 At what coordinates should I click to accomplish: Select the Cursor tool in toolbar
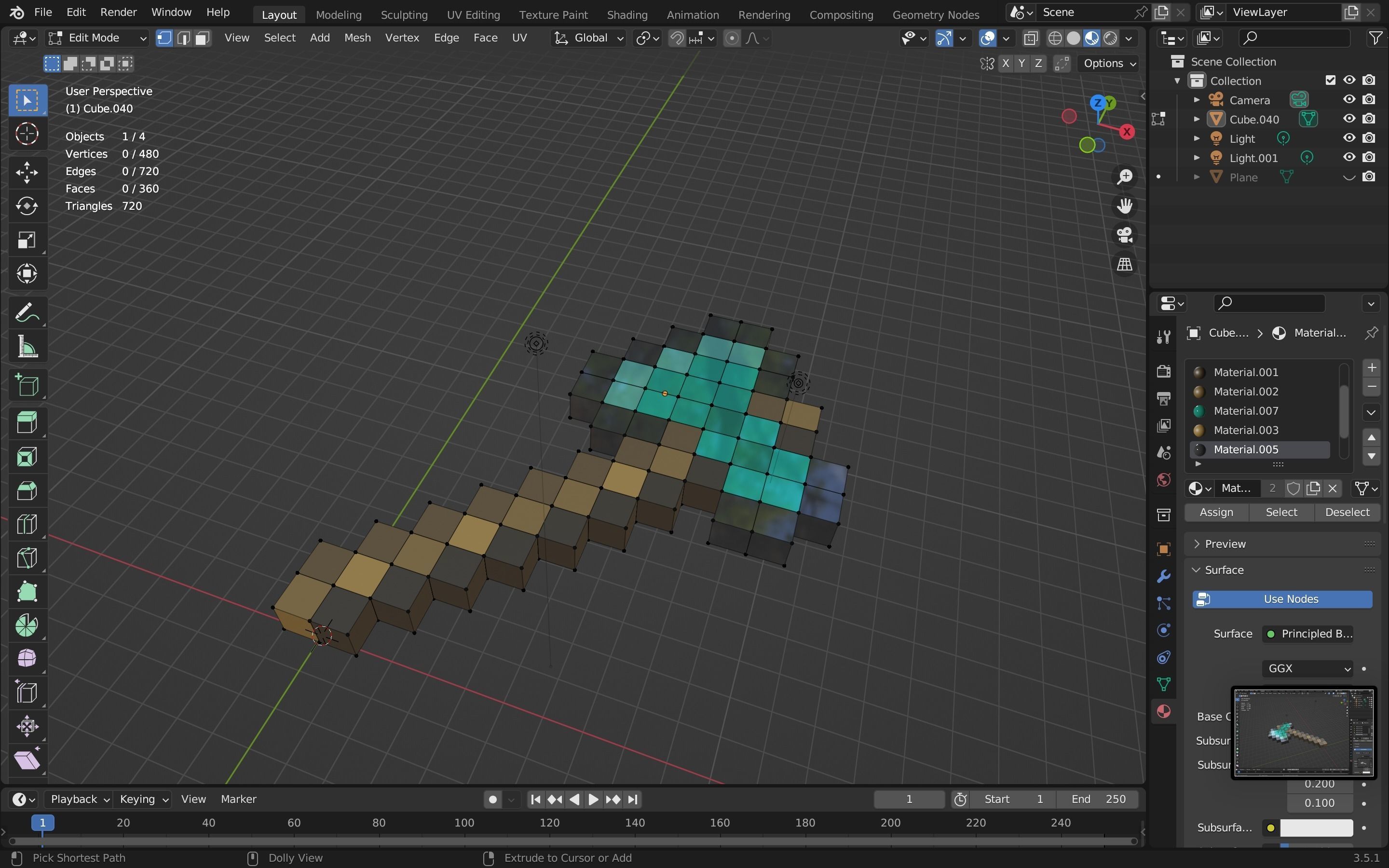27,134
